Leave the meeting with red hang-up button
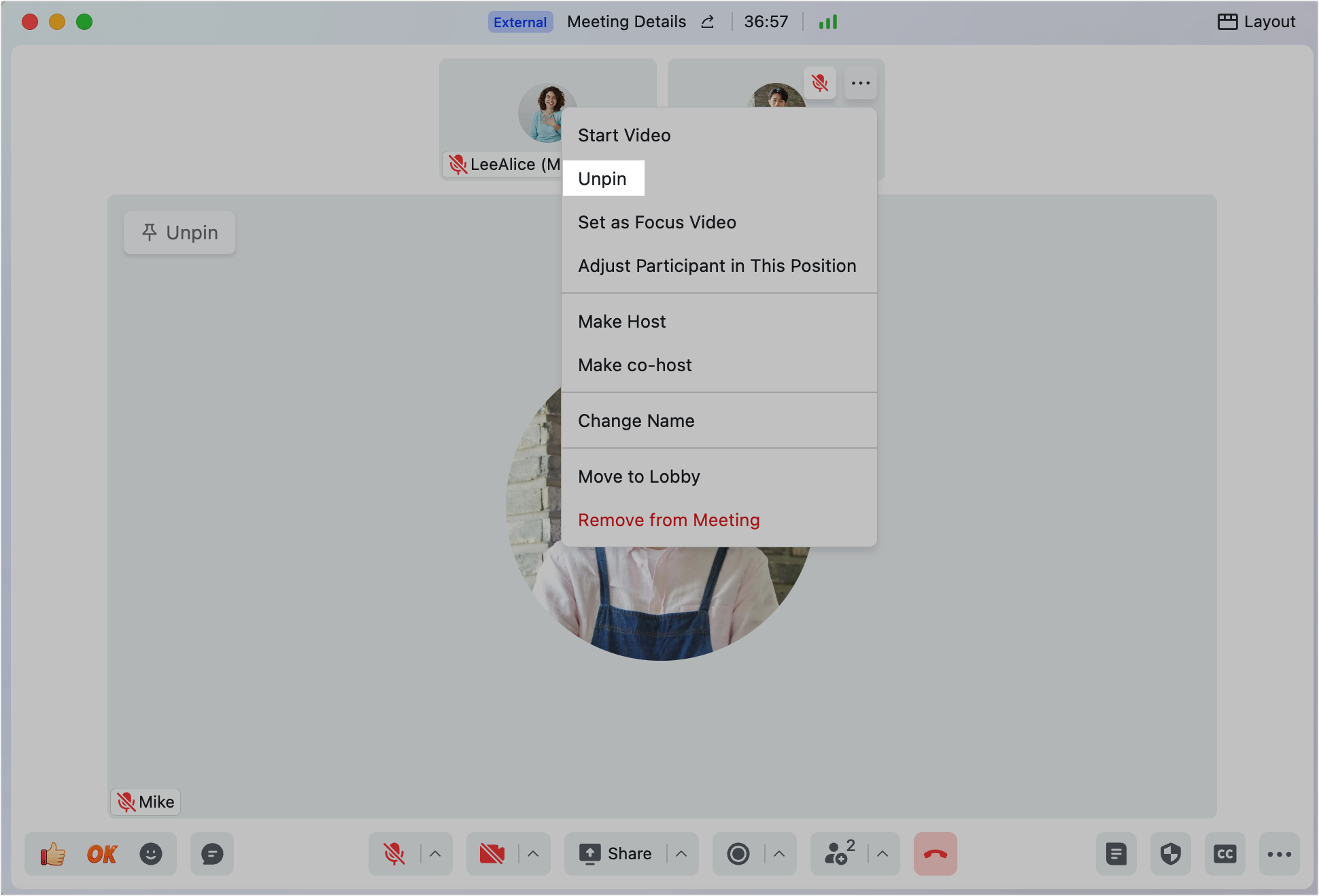The height and width of the screenshot is (896, 1319). coord(936,854)
